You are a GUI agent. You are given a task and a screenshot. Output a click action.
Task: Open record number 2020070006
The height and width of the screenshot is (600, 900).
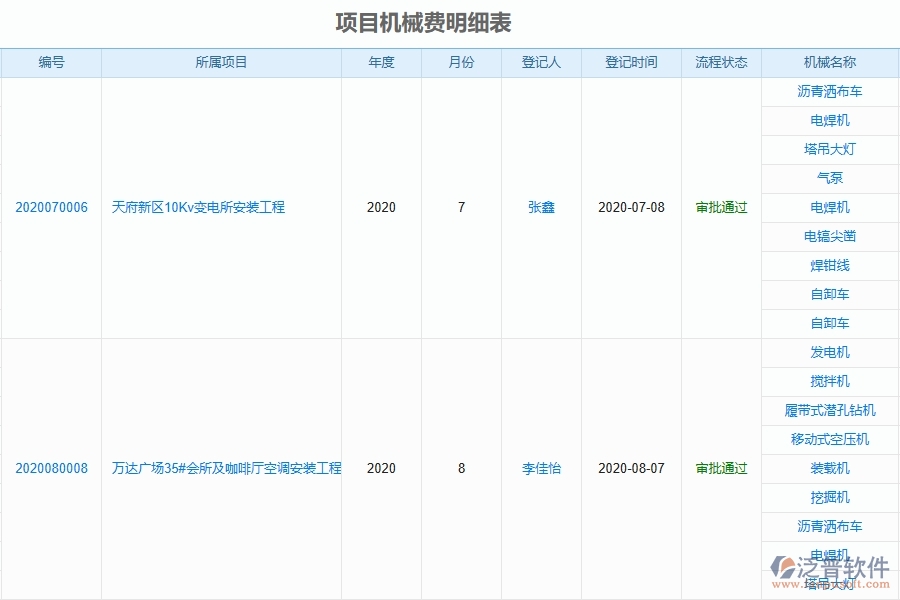coord(51,208)
